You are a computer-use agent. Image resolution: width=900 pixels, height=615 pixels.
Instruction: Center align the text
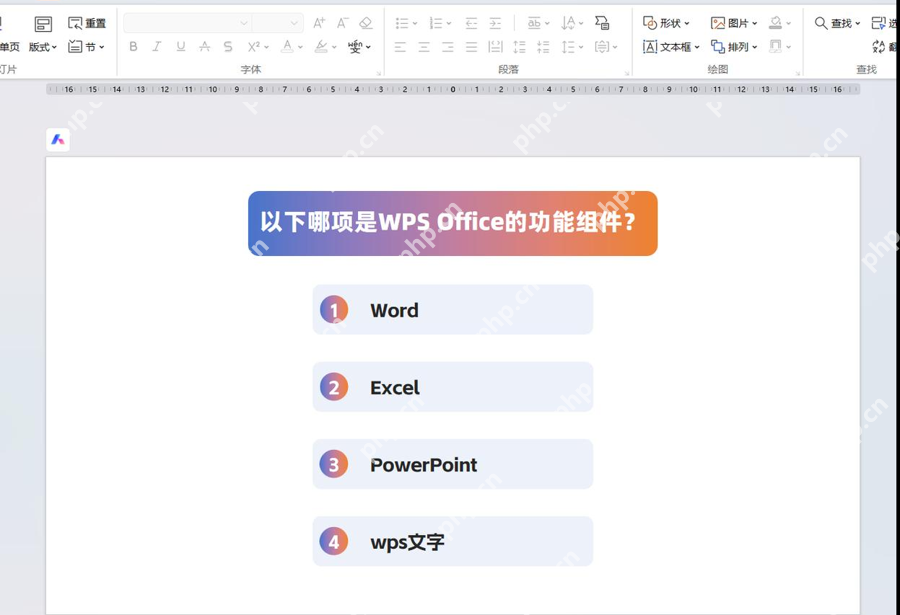(x=424, y=47)
